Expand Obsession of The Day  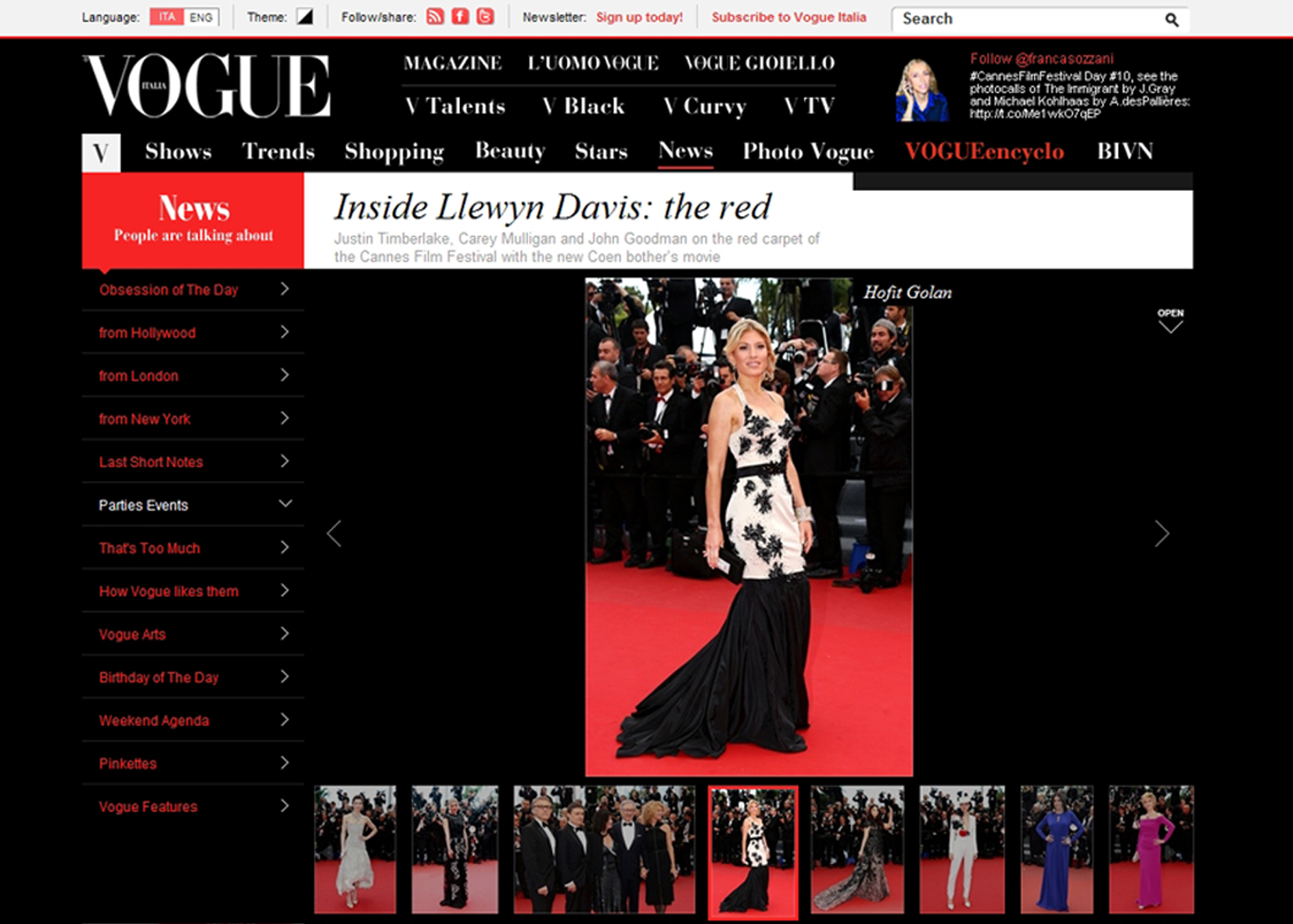coord(285,289)
